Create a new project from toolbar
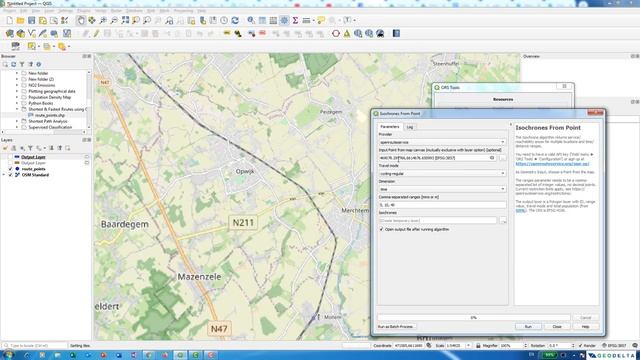 (x=9, y=20)
